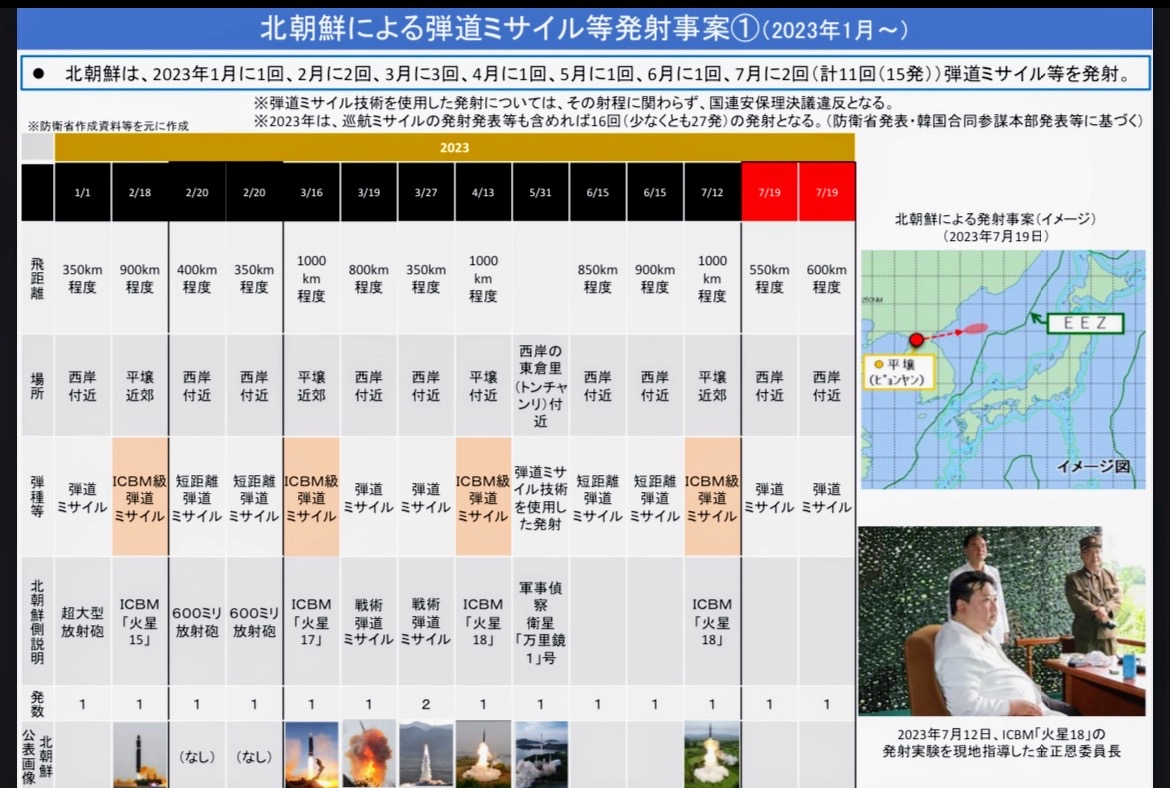
Task: Click the orange ICBM級 cell in 4/13 column
Action: (x=483, y=497)
